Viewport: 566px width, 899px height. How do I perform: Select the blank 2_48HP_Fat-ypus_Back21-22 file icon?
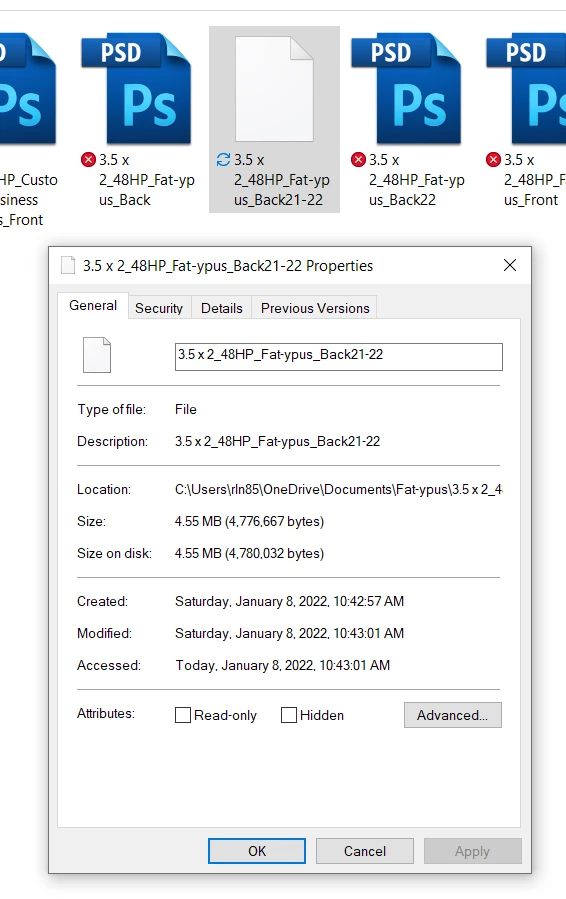pyautogui.click(x=274, y=89)
